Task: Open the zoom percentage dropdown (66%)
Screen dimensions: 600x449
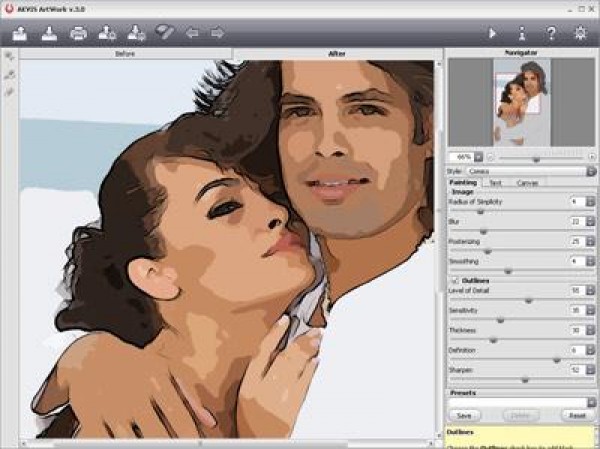Action: coord(479,157)
